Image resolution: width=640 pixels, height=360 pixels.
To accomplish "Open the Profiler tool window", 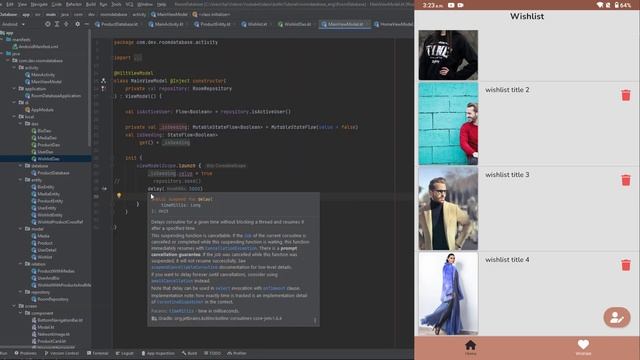I will [x=237, y=353].
